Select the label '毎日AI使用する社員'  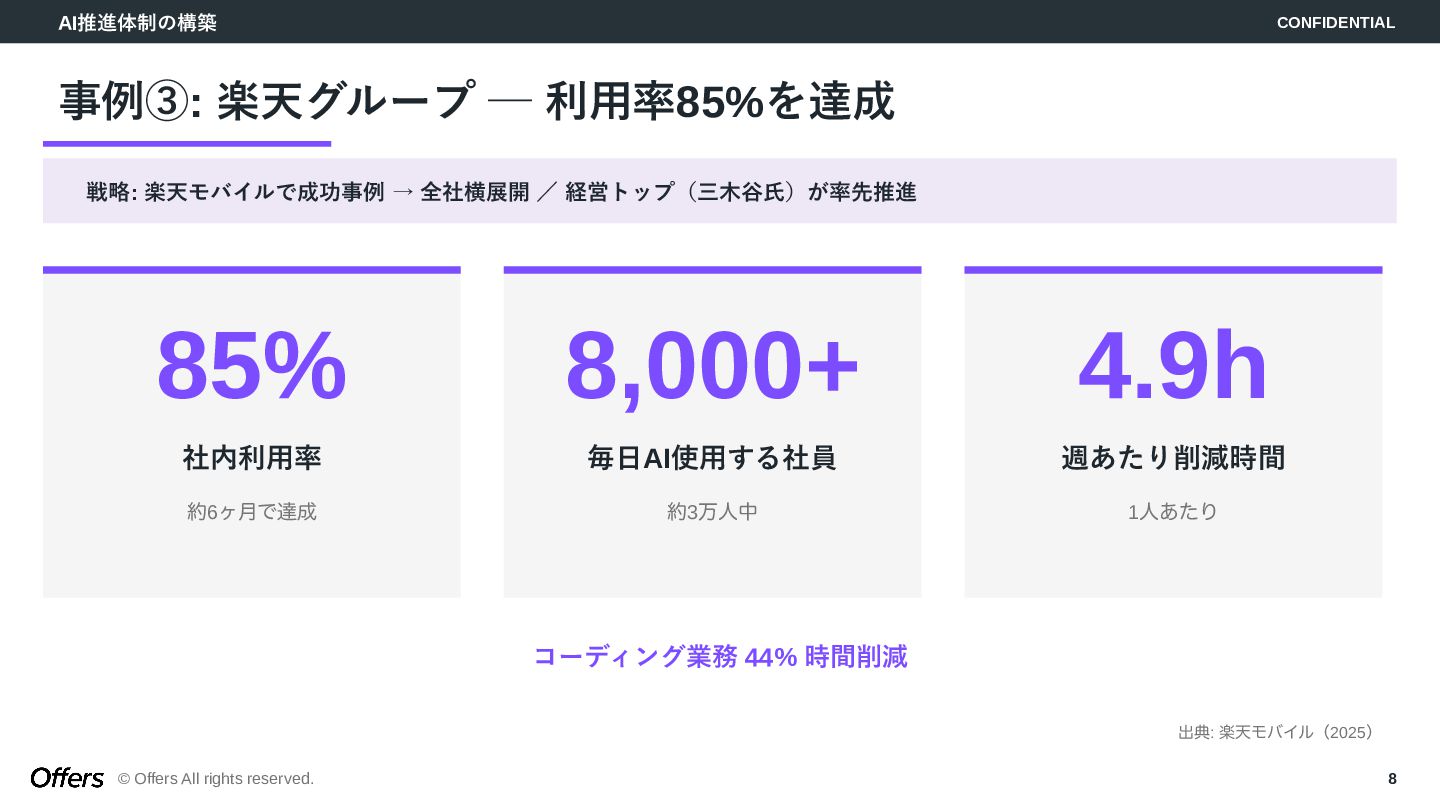pyautogui.click(x=712, y=458)
